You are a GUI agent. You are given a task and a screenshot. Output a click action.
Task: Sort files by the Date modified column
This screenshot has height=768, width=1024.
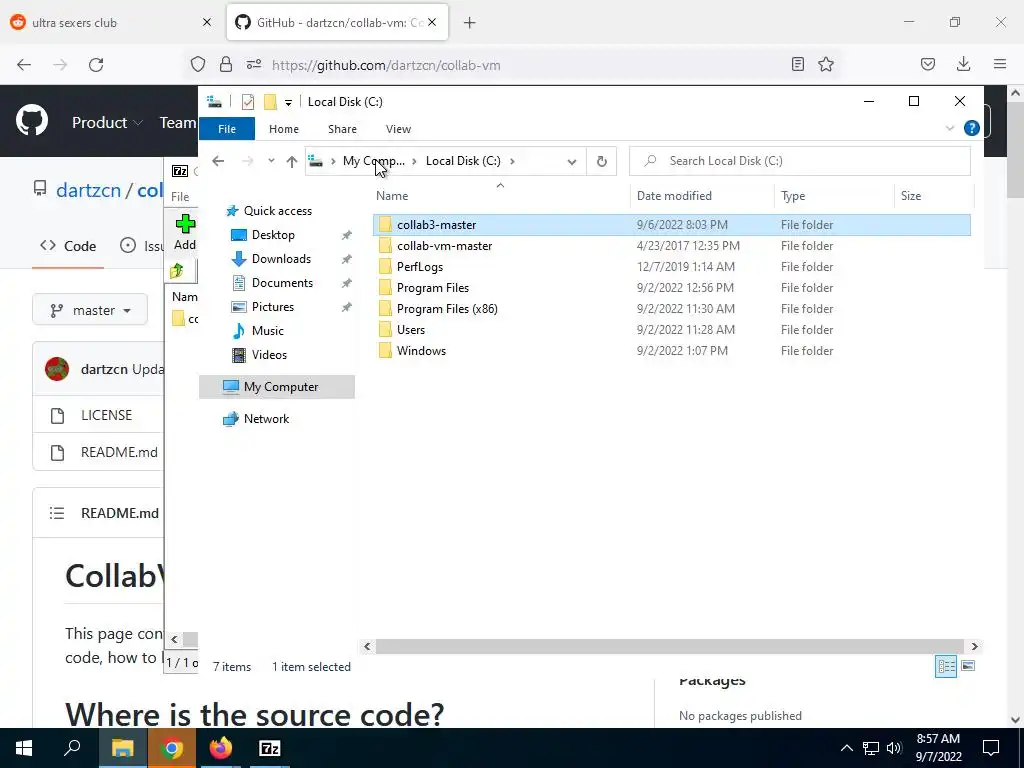point(702,196)
